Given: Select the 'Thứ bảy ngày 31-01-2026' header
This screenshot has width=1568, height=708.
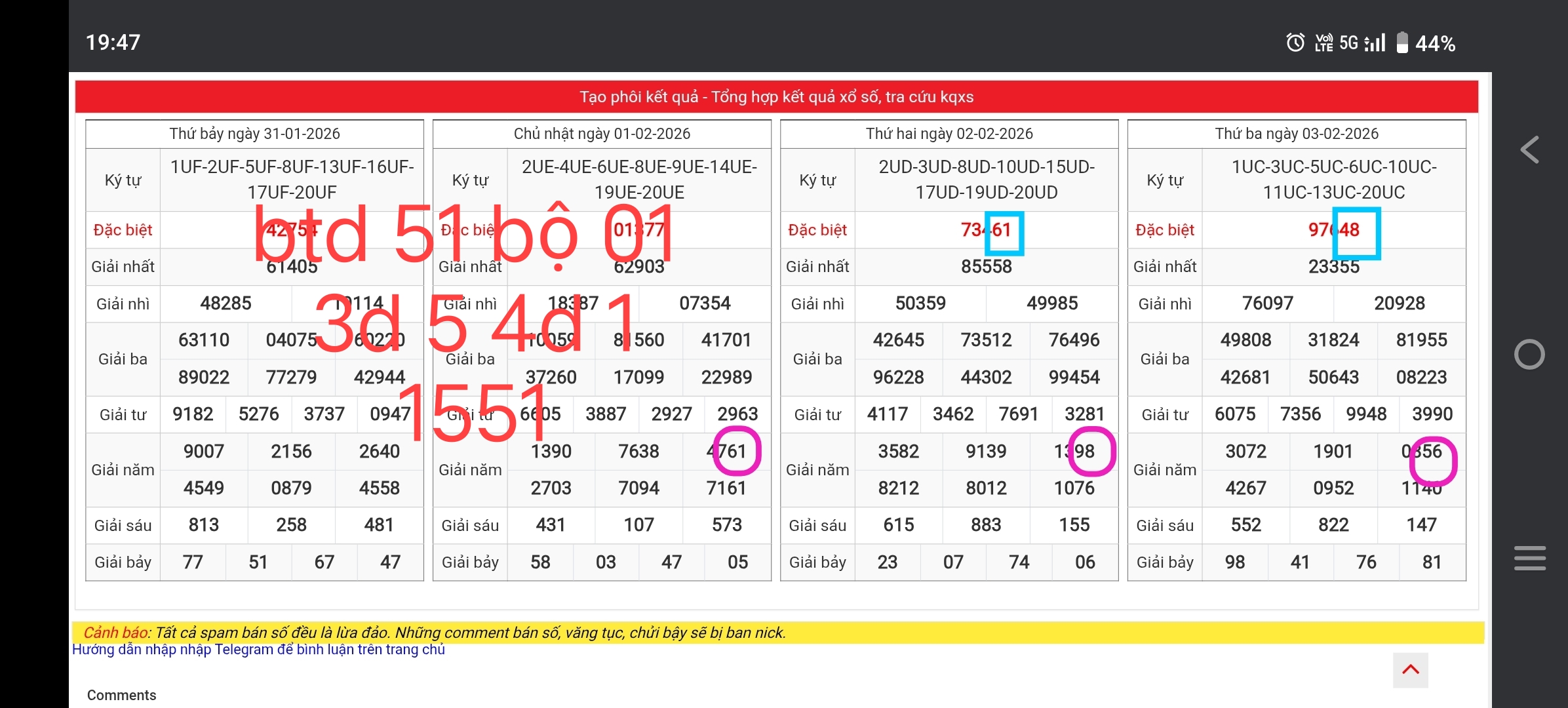Looking at the screenshot, I should (x=254, y=134).
